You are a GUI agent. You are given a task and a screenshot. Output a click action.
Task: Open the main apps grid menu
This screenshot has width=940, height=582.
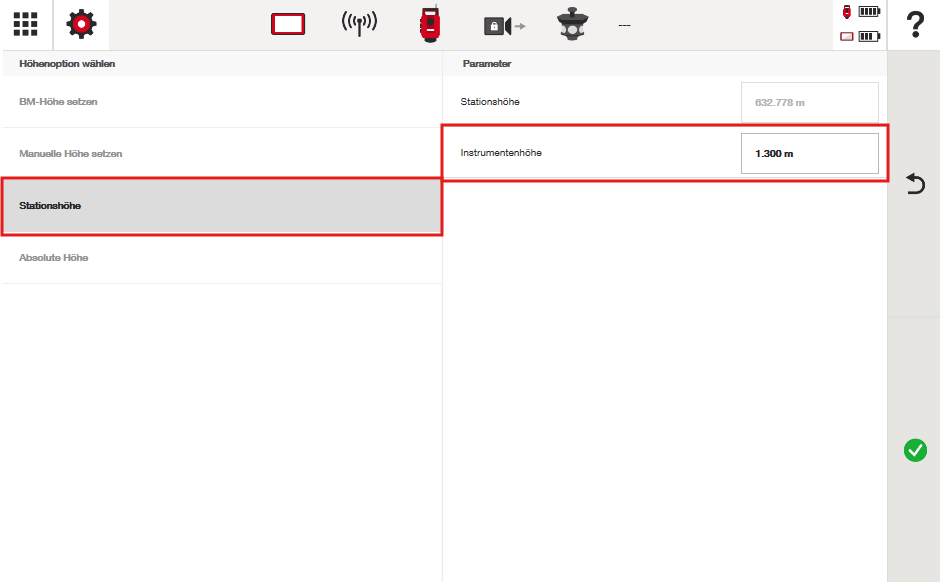coord(25,24)
